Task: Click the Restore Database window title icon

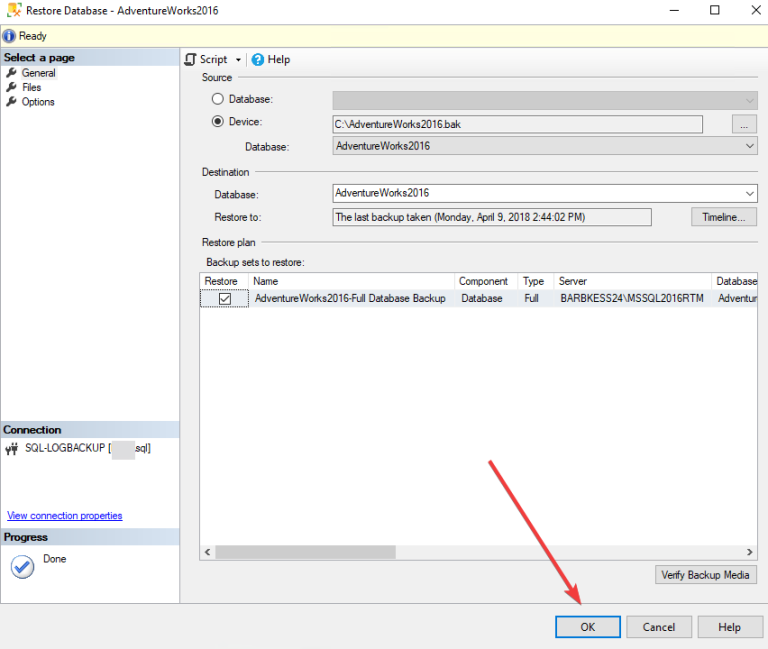Action: click(14, 10)
